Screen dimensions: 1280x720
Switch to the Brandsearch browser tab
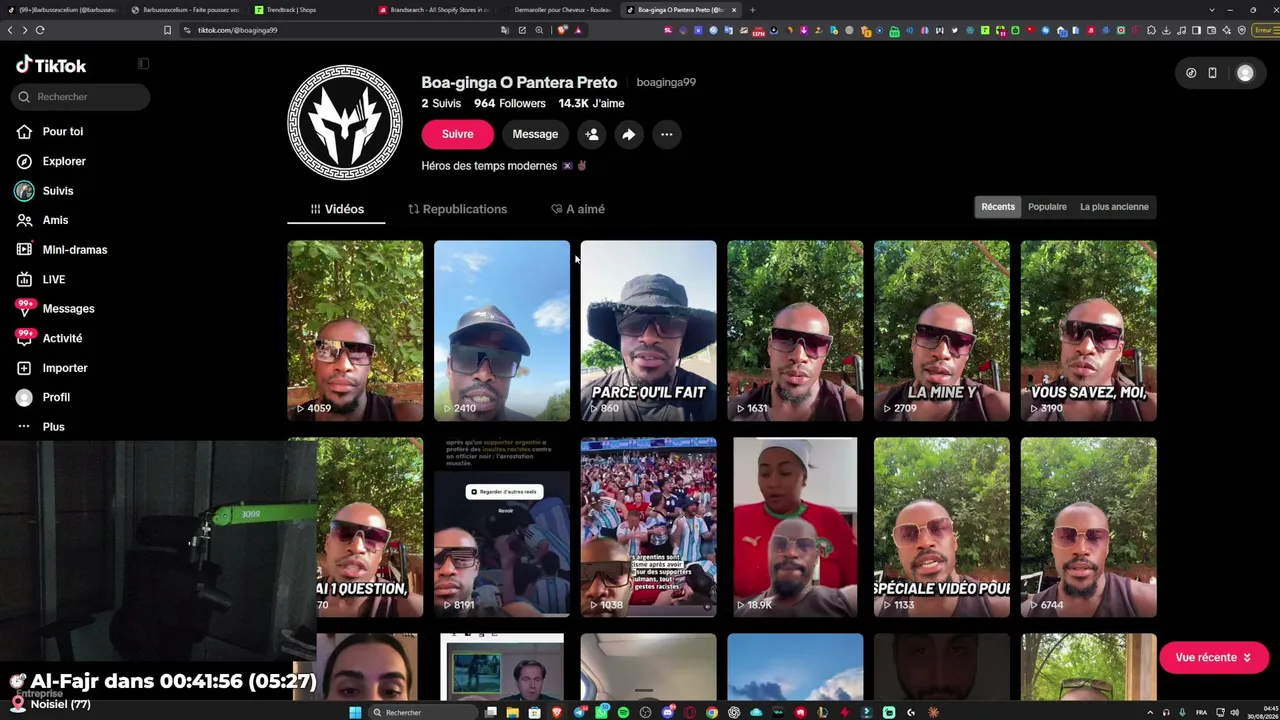click(x=432, y=10)
